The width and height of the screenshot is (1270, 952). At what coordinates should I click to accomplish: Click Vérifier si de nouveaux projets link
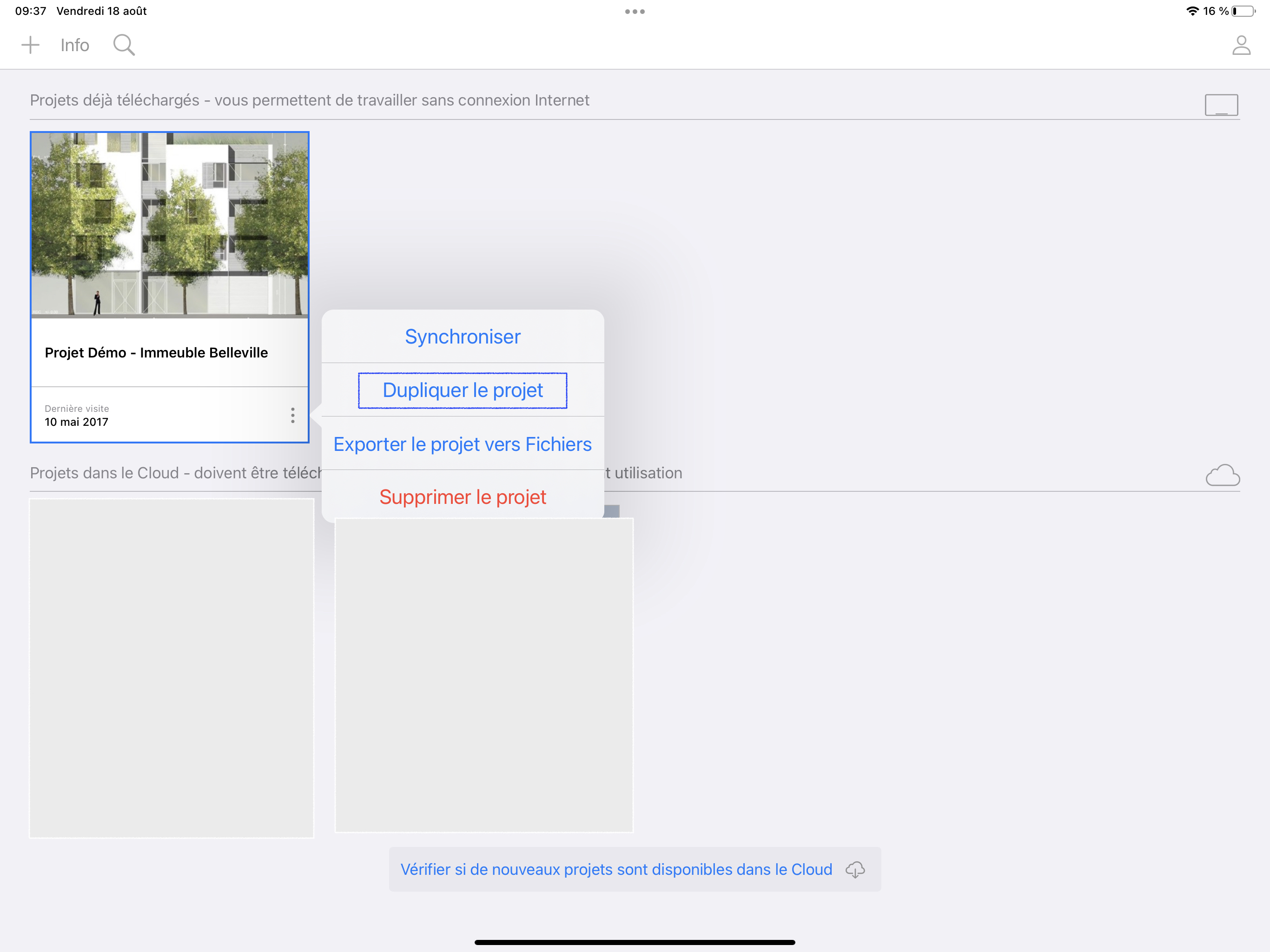pos(616,869)
